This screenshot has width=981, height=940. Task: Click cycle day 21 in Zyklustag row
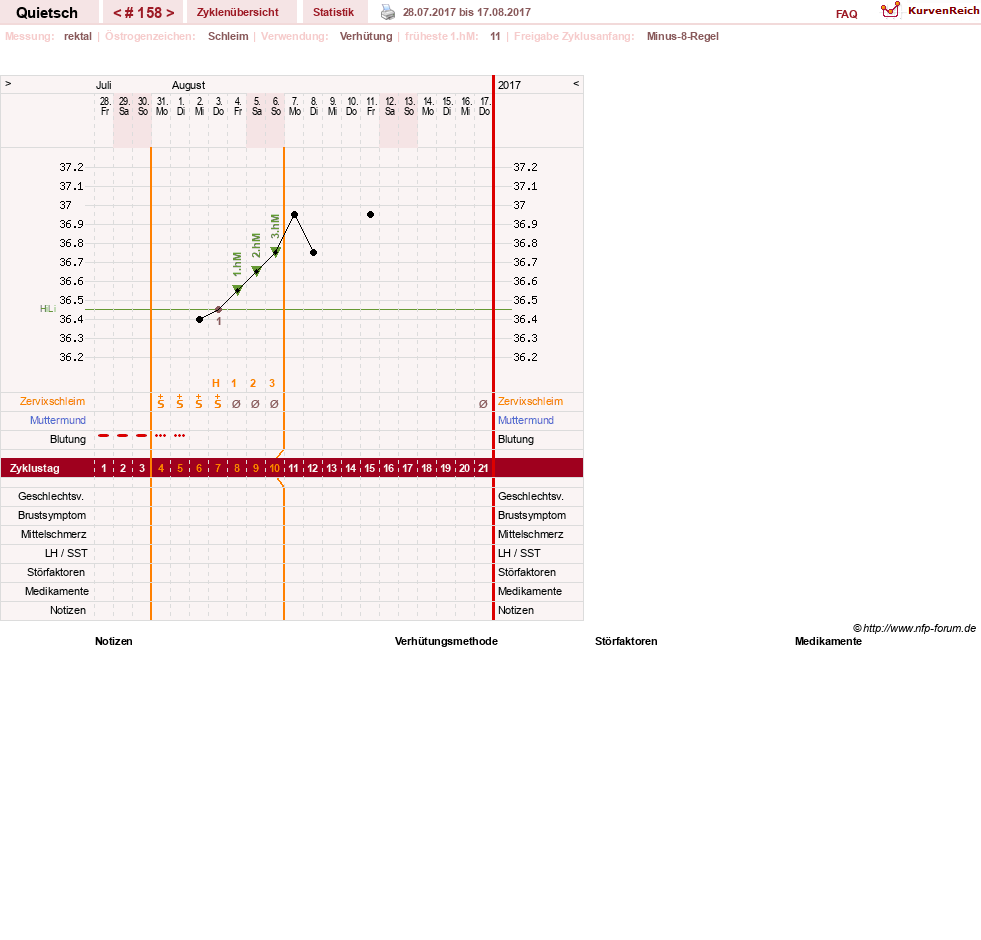click(483, 468)
